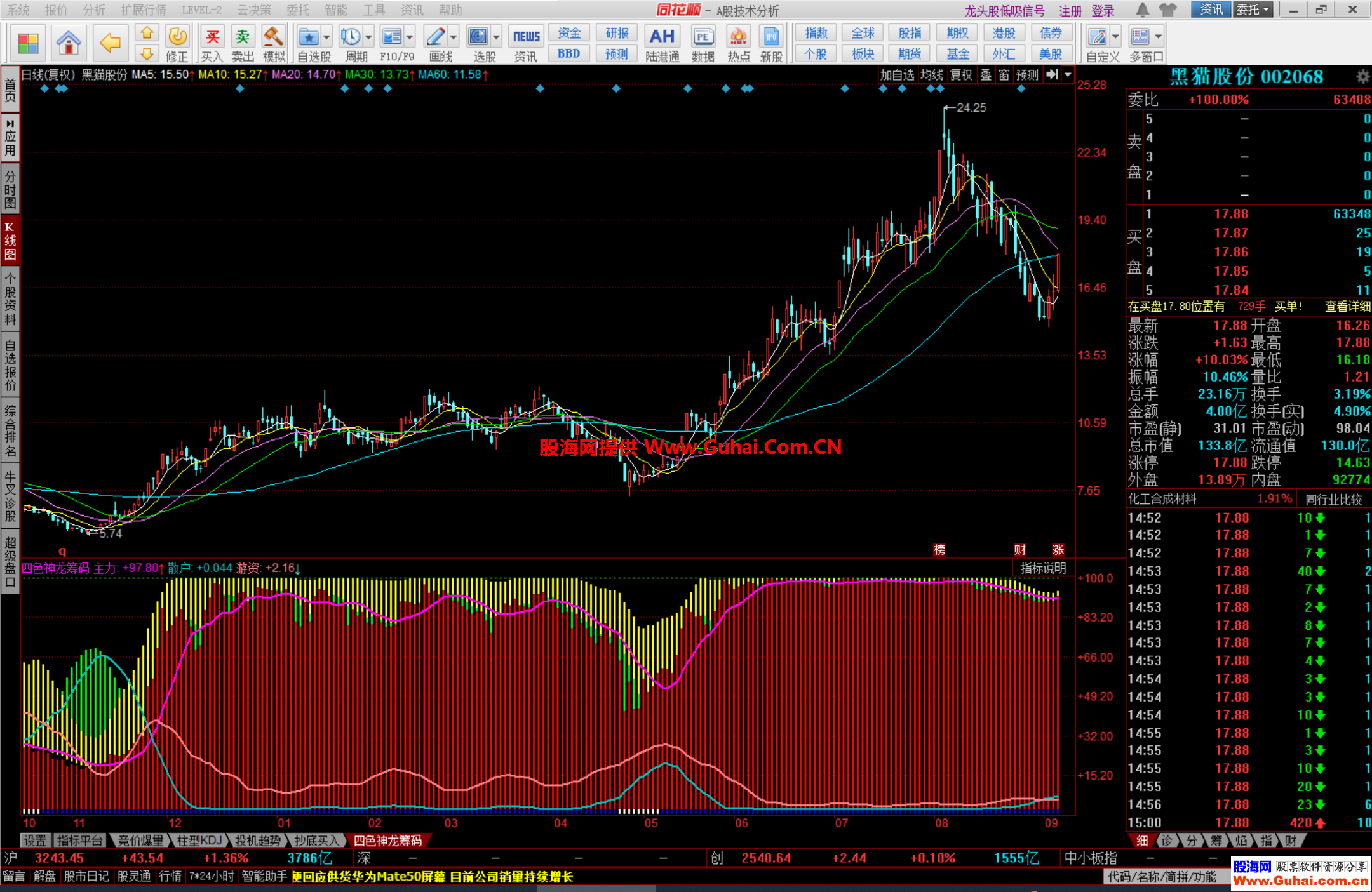The height and width of the screenshot is (892, 1372).
Task: Select the 筹 chip distribution tab
Action: pos(1216,841)
